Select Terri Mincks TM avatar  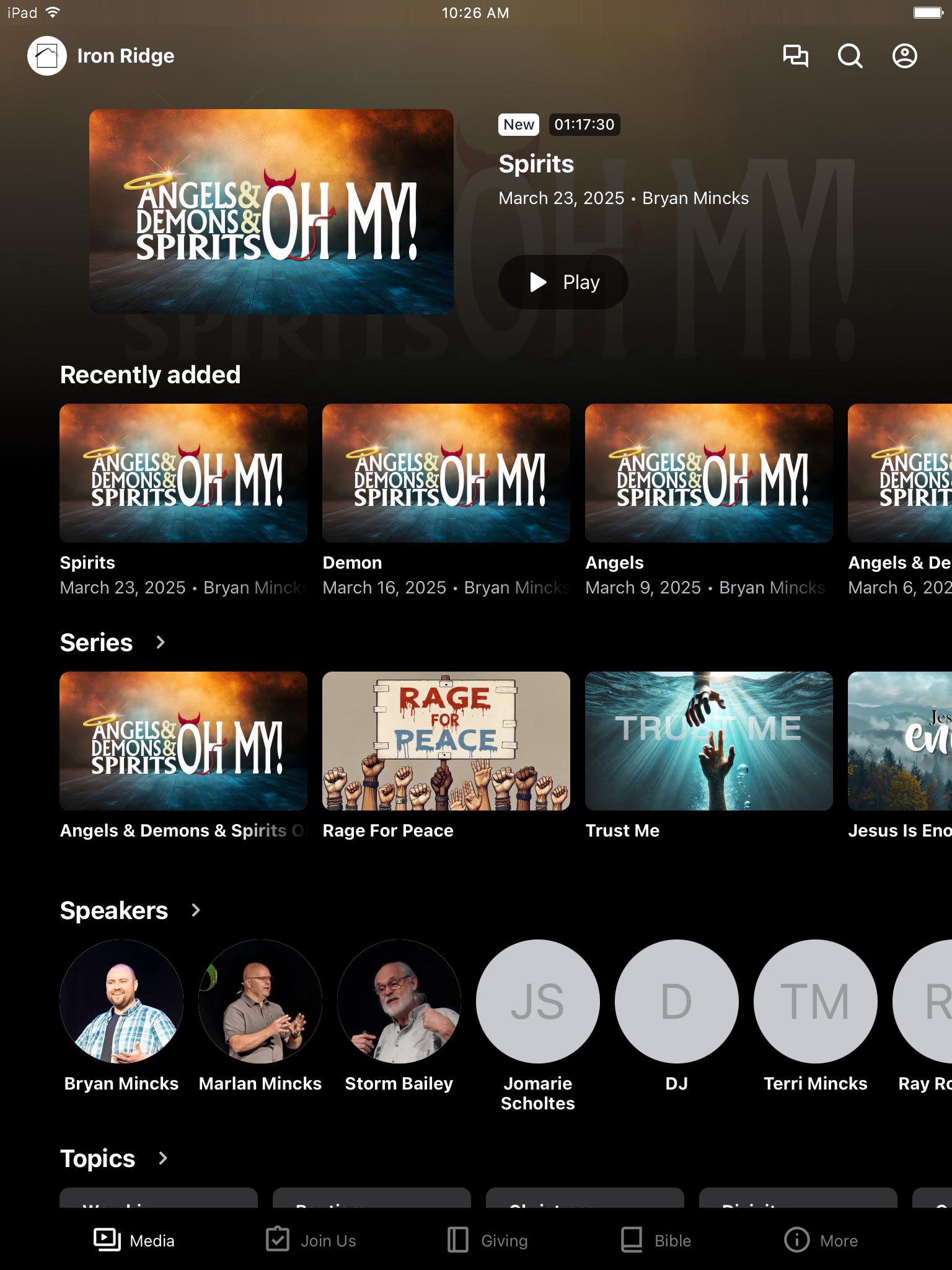coord(815,1001)
